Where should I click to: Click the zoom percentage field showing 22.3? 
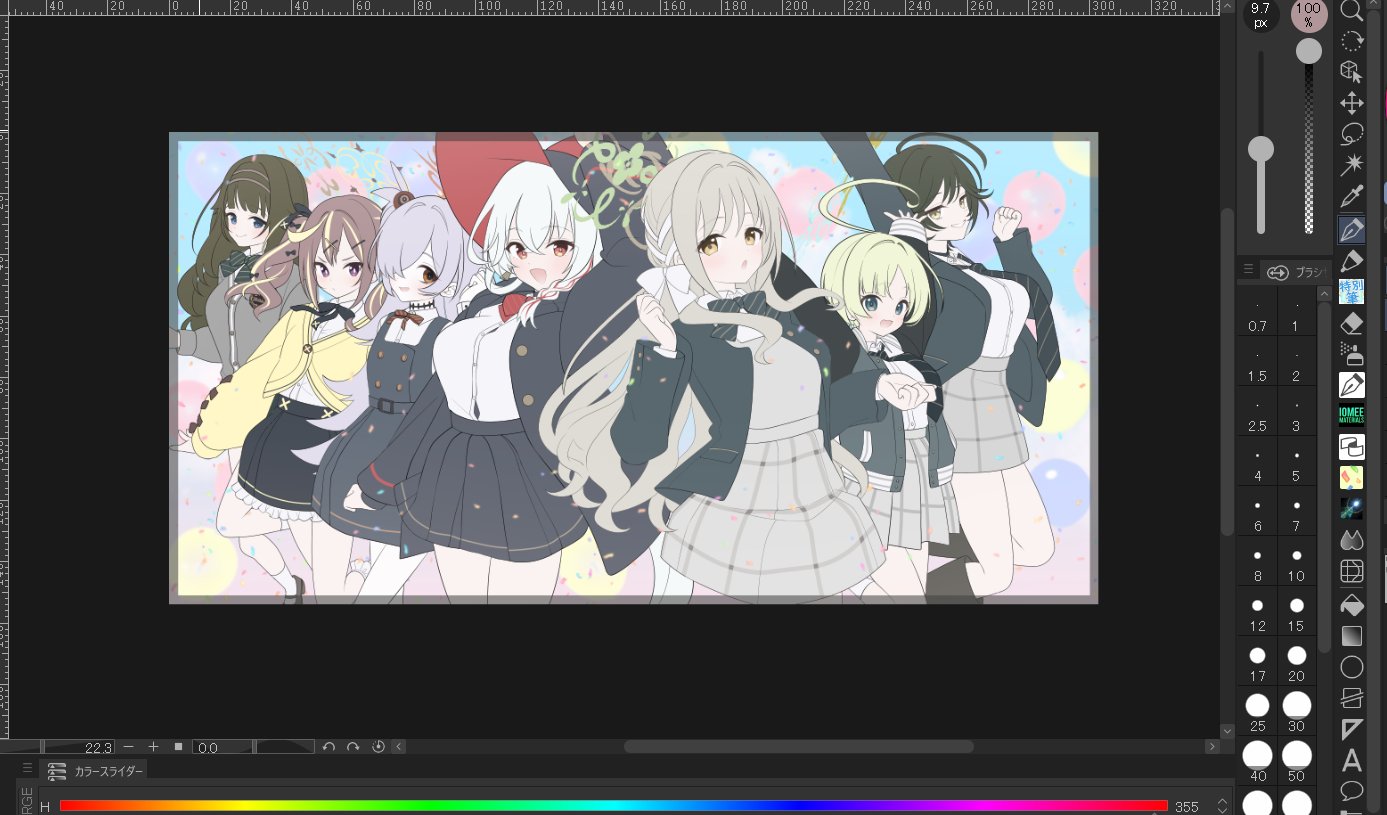point(79,747)
